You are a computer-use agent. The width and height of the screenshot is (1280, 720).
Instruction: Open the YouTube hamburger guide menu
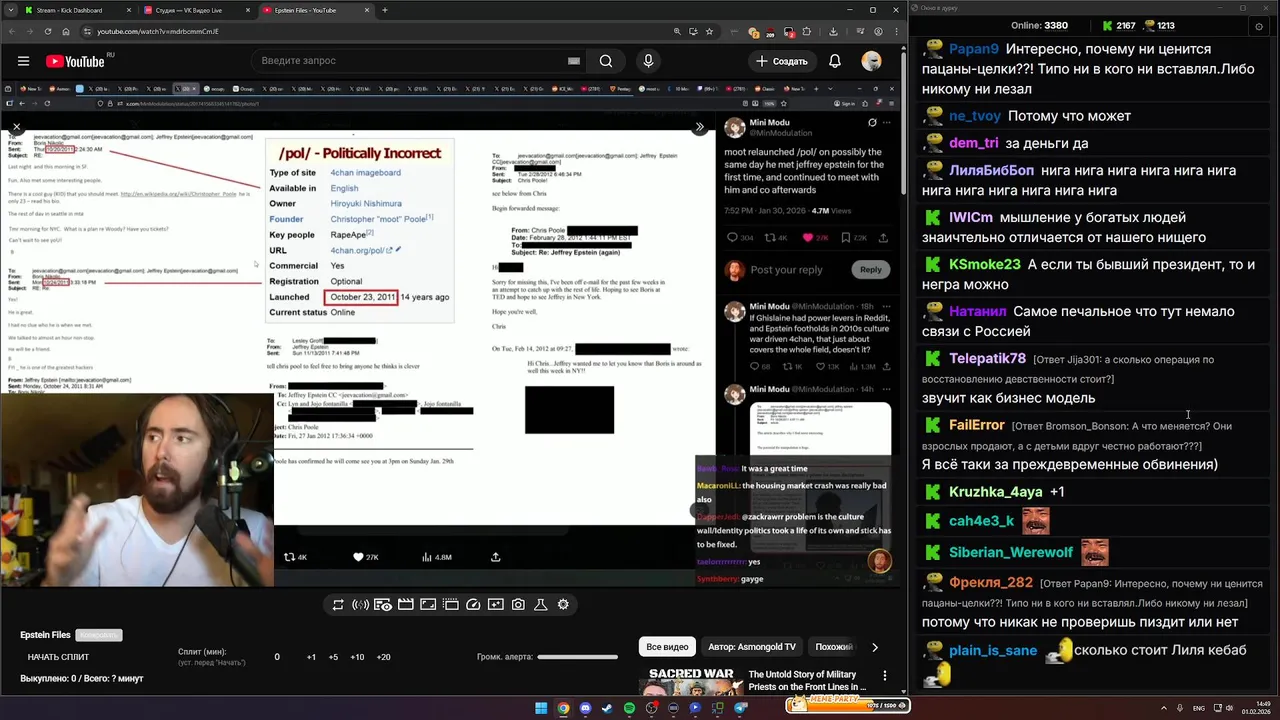[23, 61]
